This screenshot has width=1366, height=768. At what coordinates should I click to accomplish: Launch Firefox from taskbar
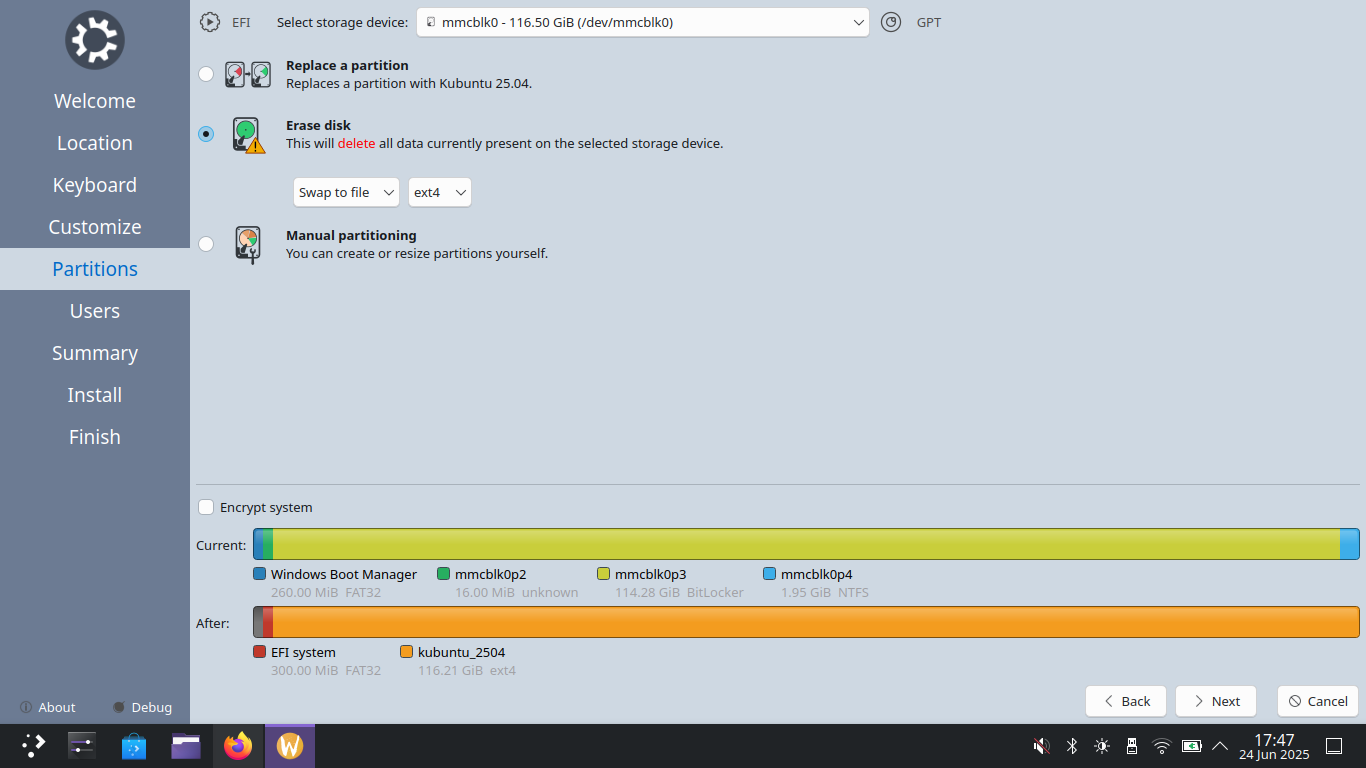point(238,746)
